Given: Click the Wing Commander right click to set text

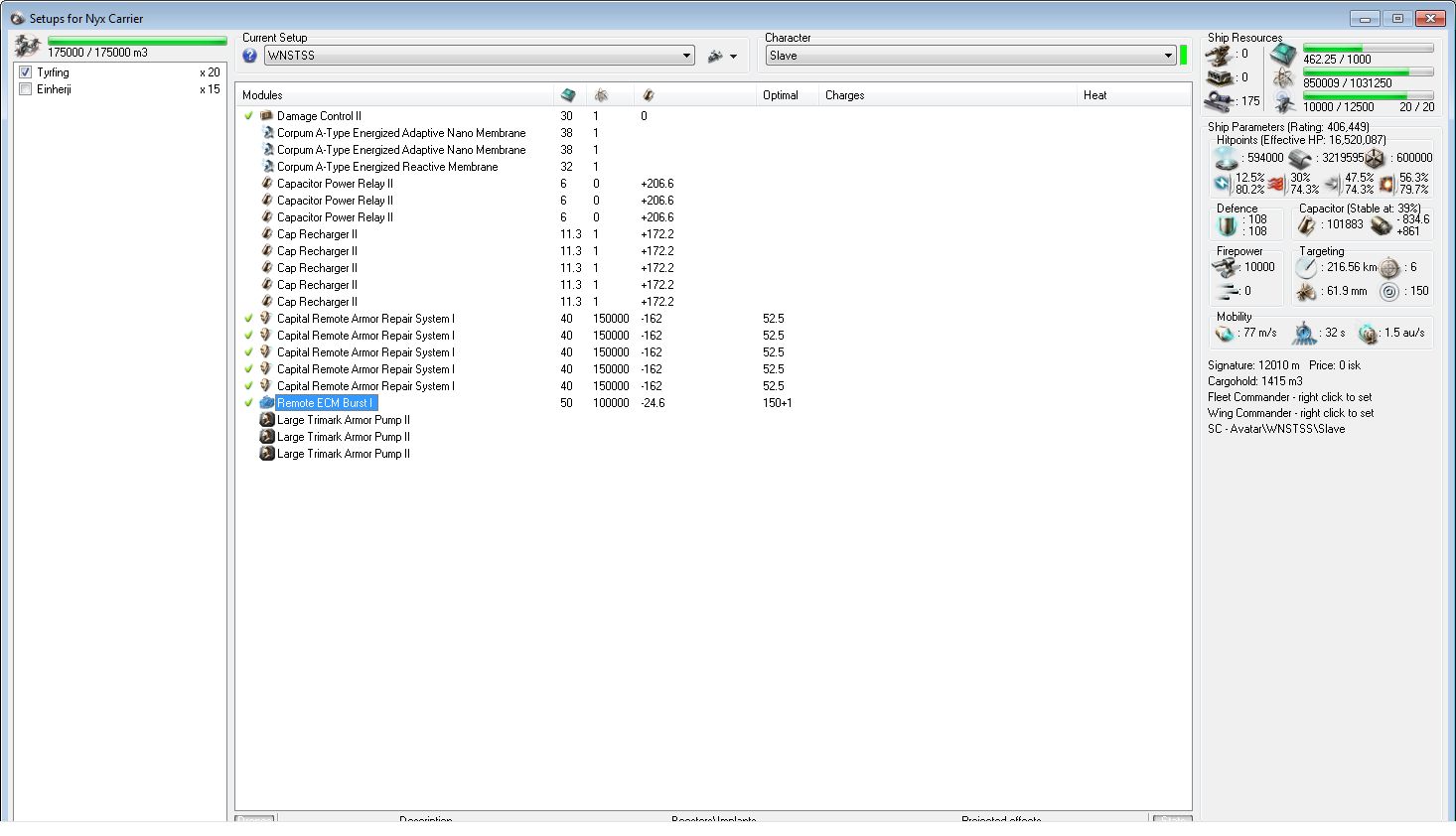Looking at the screenshot, I should pyautogui.click(x=1291, y=413).
